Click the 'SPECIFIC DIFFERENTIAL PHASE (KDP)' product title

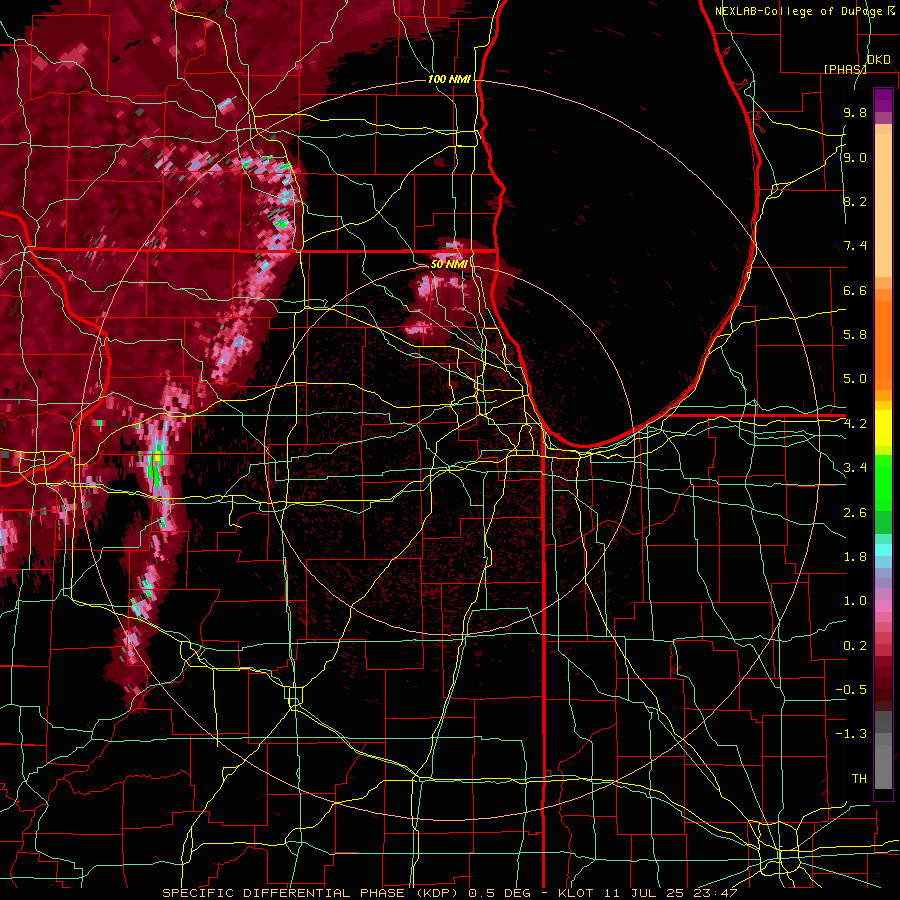313,893
